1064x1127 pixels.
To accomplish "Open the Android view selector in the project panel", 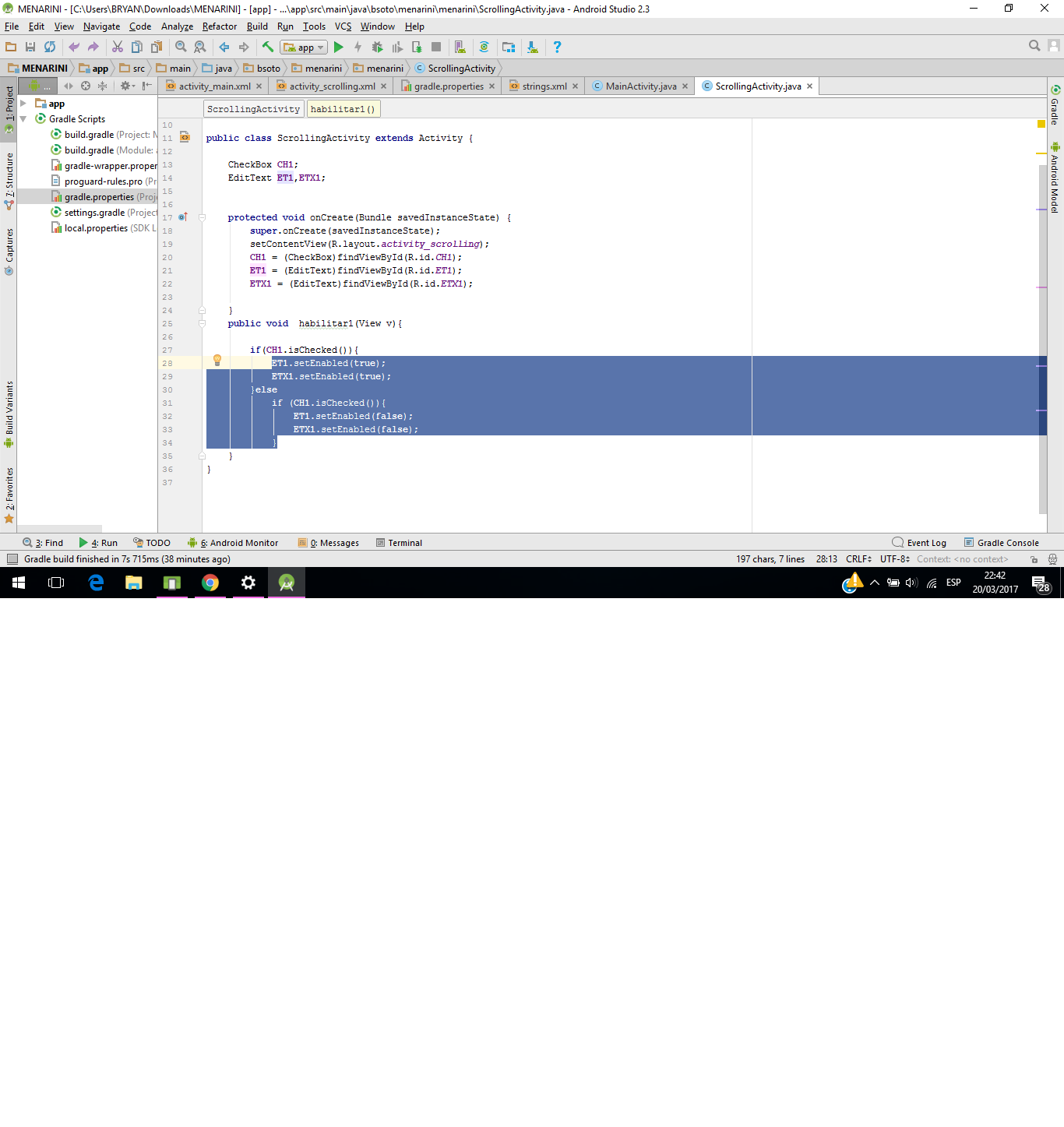I will coord(37,86).
